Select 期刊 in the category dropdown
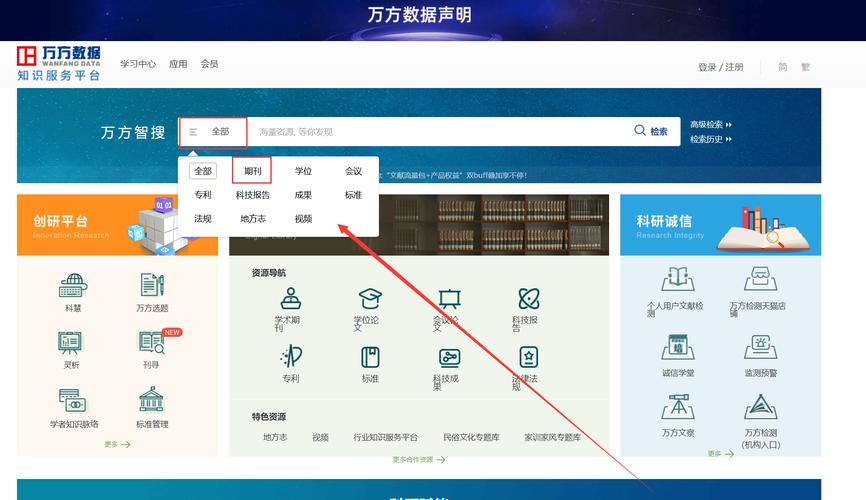This screenshot has width=866, height=500. tap(252, 171)
